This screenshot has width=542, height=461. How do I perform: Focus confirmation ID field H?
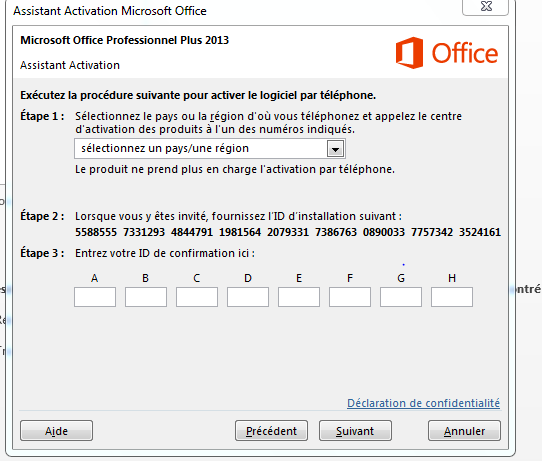(x=452, y=297)
